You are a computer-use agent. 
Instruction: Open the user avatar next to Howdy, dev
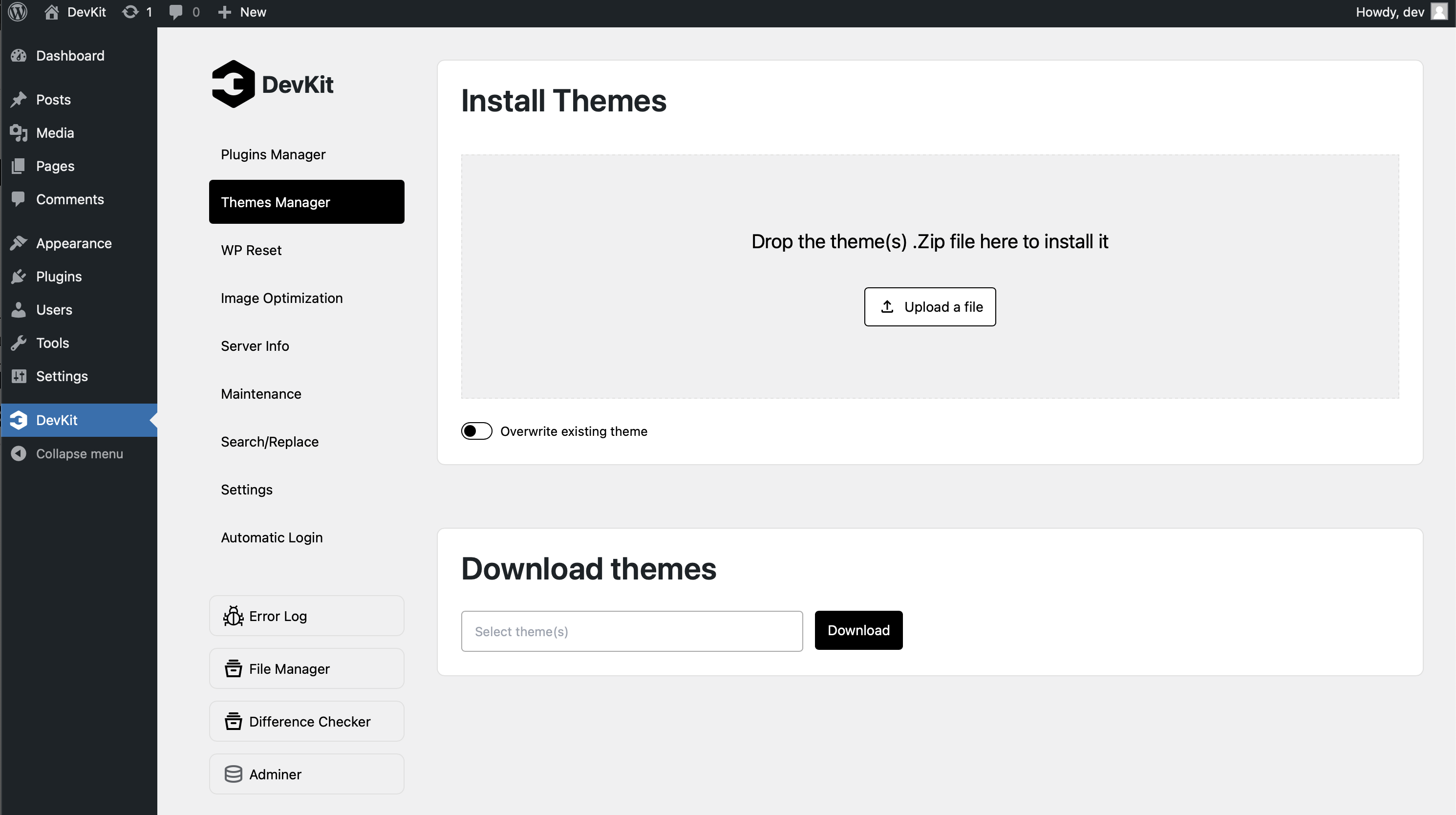coord(1438,12)
